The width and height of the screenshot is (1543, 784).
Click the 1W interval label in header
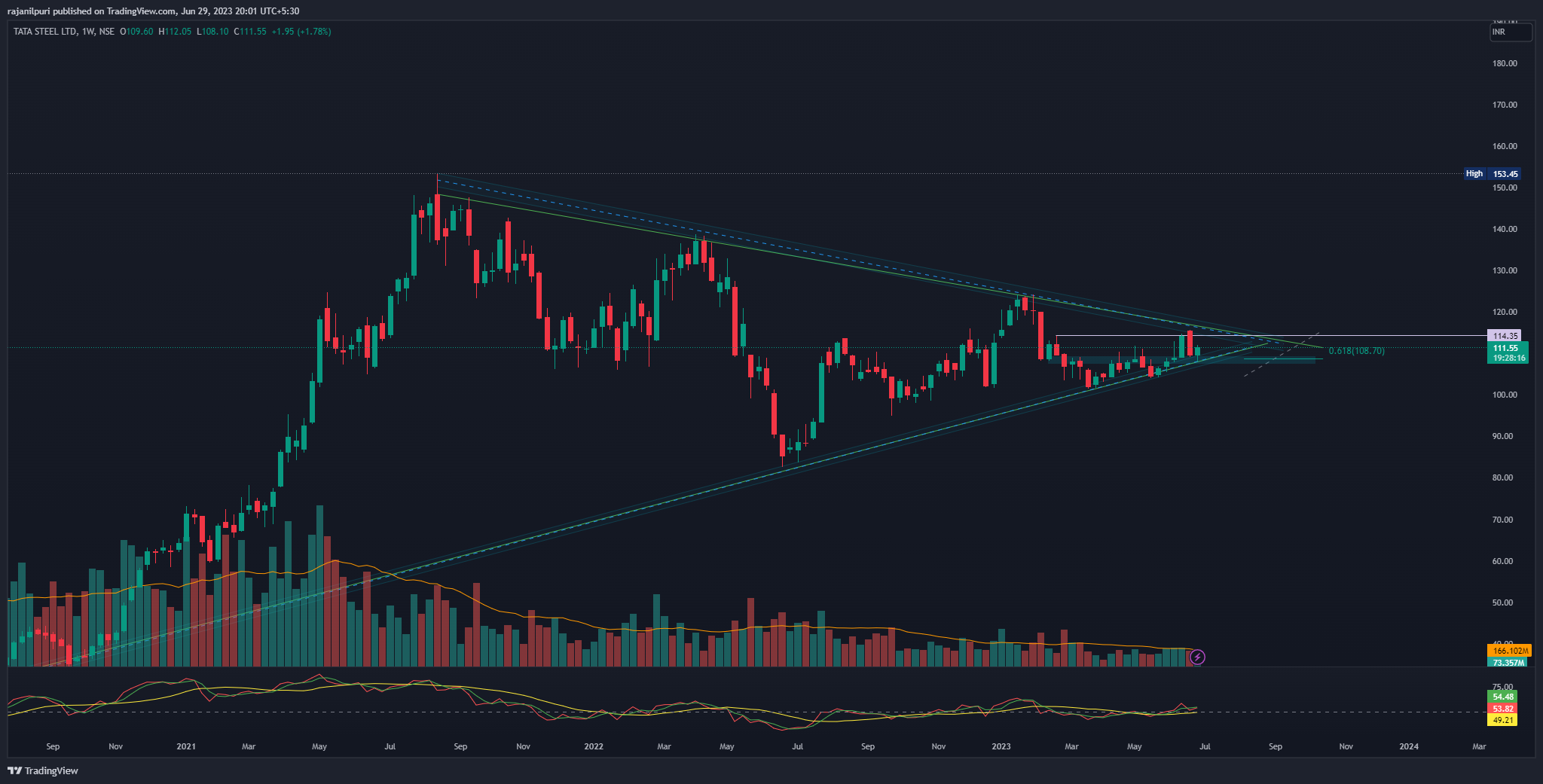pos(88,32)
